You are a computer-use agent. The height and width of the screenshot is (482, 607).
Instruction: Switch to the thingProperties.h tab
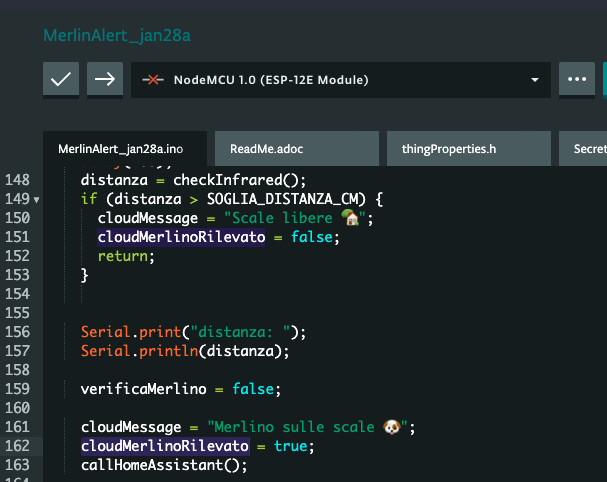click(469, 149)
